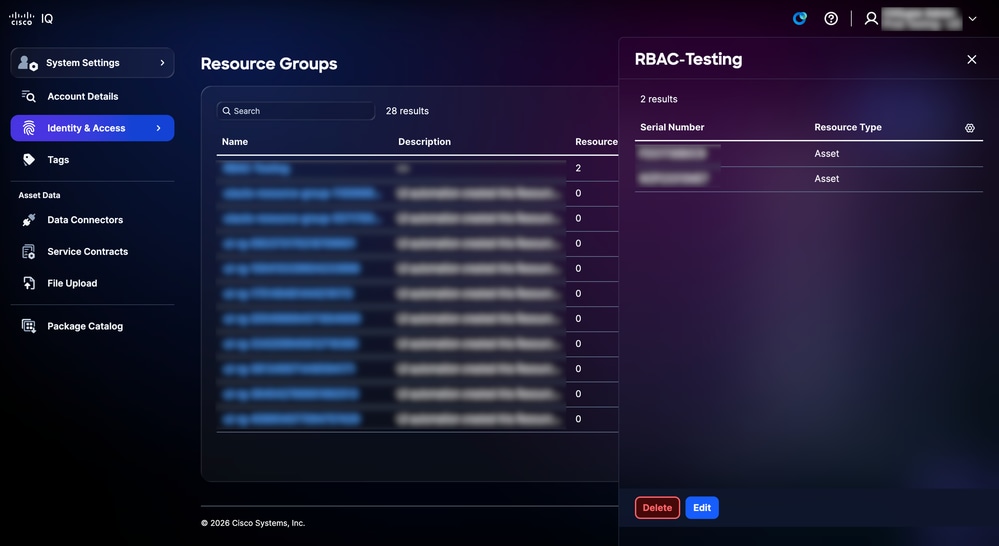This screenshot has width=999, height=546.
Task: Expand Identity & Access chevron
Action: click(159, 128)
